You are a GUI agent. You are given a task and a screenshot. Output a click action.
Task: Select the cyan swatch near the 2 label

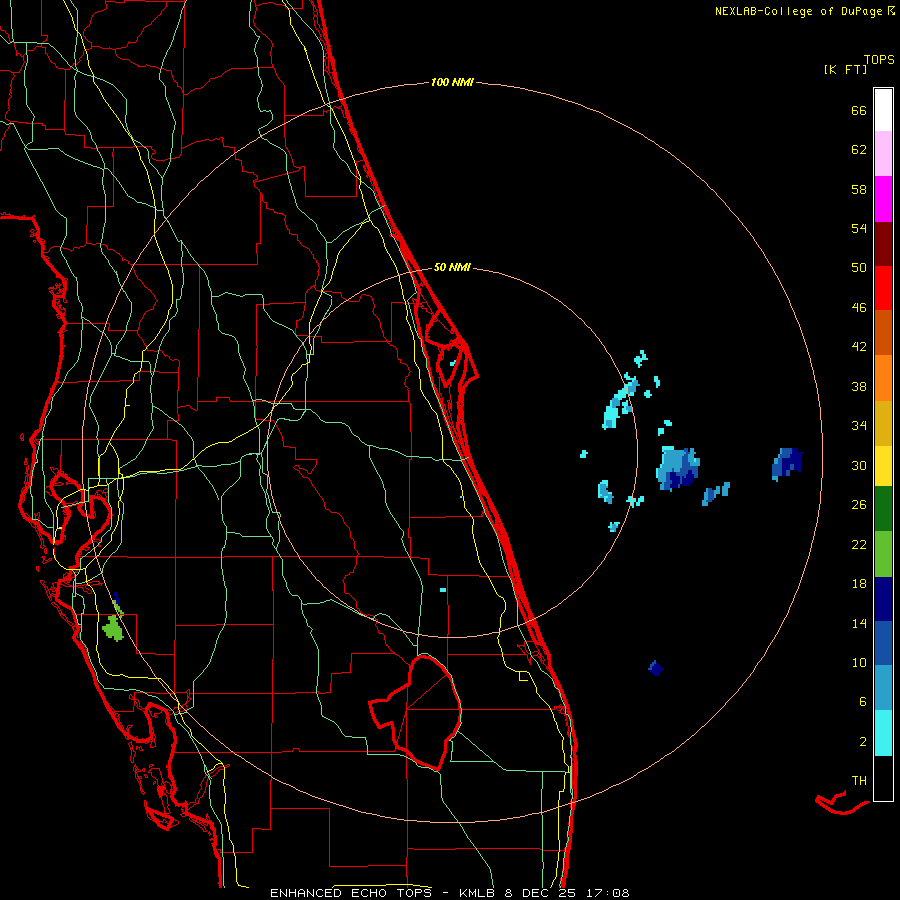(x=883, y=733)
